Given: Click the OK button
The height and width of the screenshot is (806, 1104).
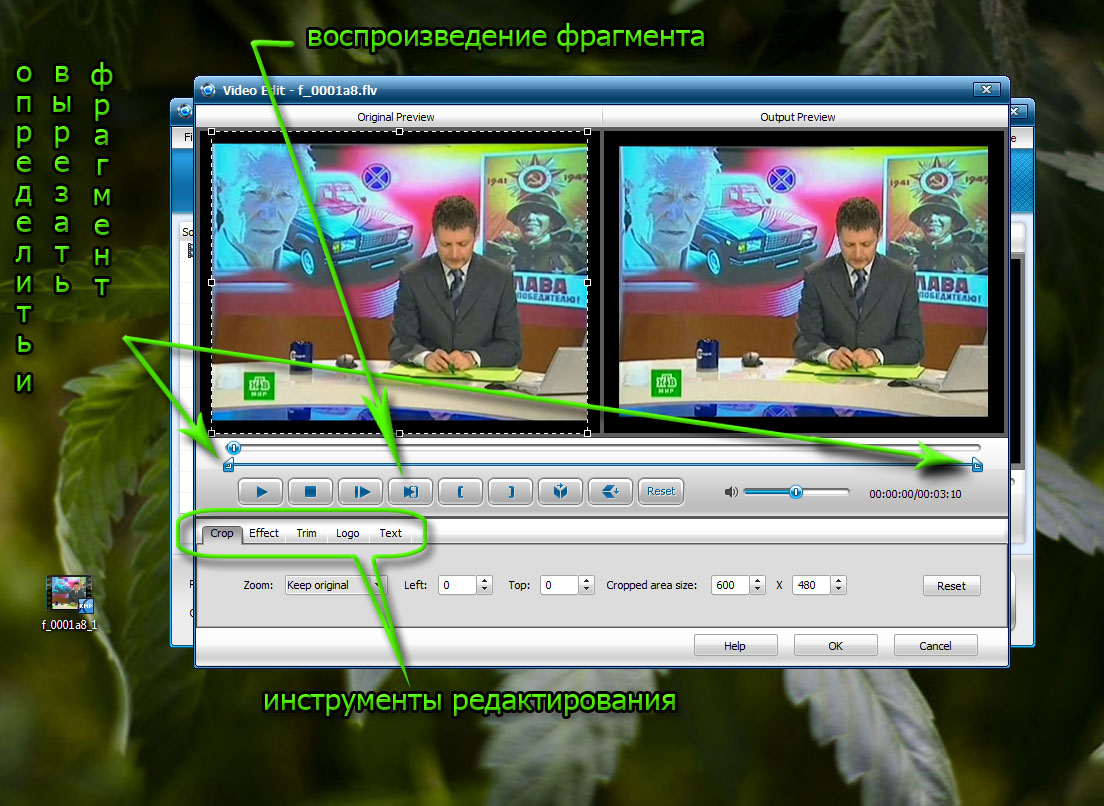Looking at the screenshot, I should point(835,646).
